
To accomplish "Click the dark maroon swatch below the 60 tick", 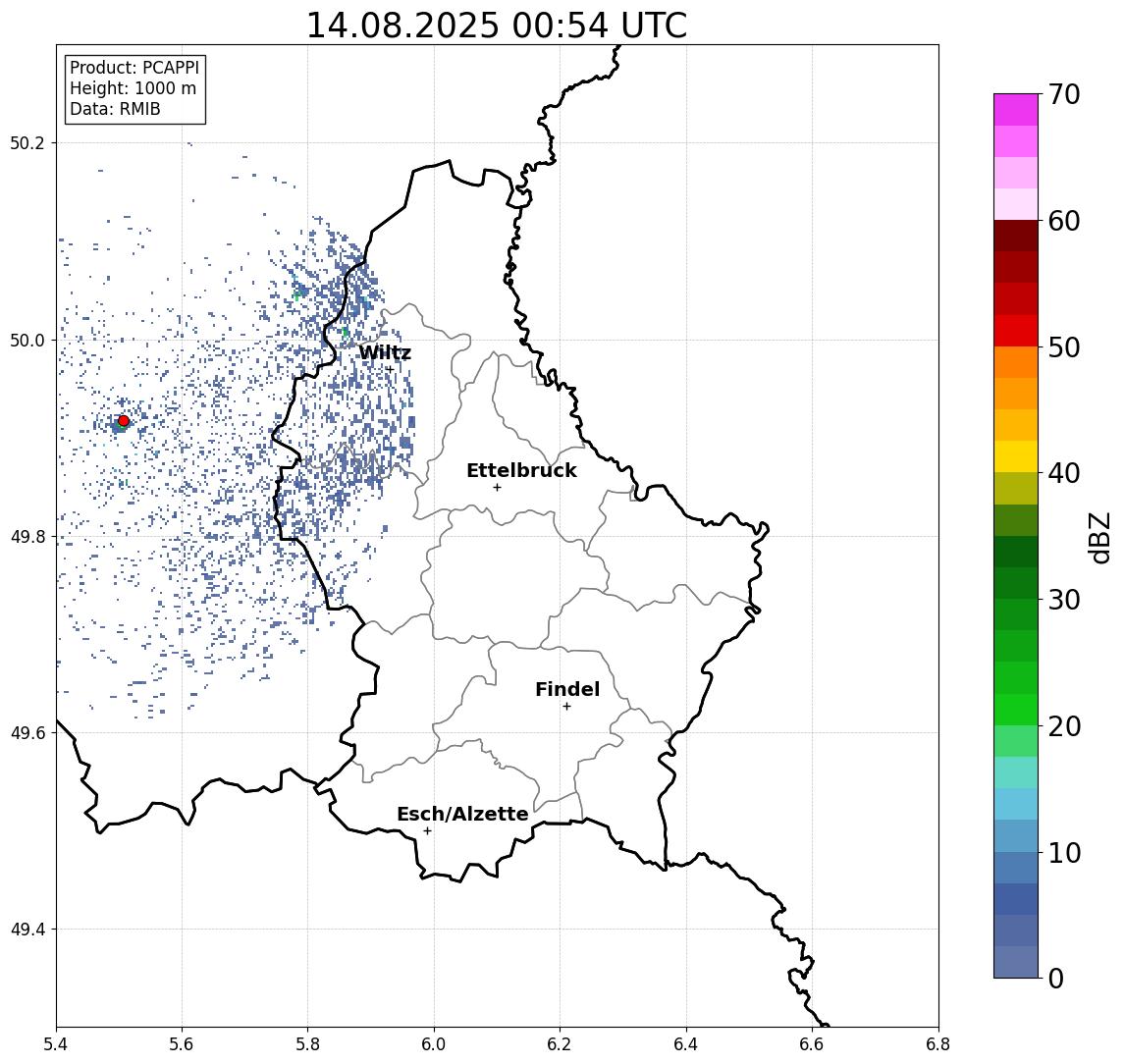I will coord(1016,236).
